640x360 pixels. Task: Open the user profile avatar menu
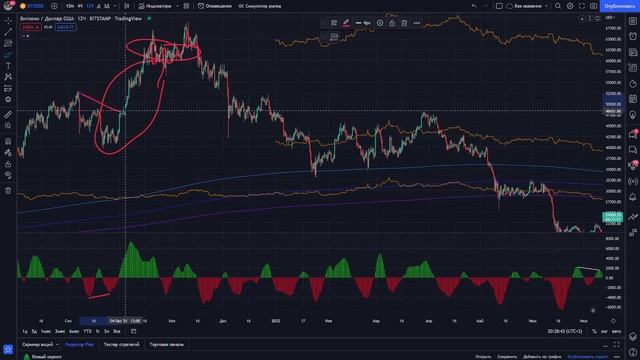[8, 6]
